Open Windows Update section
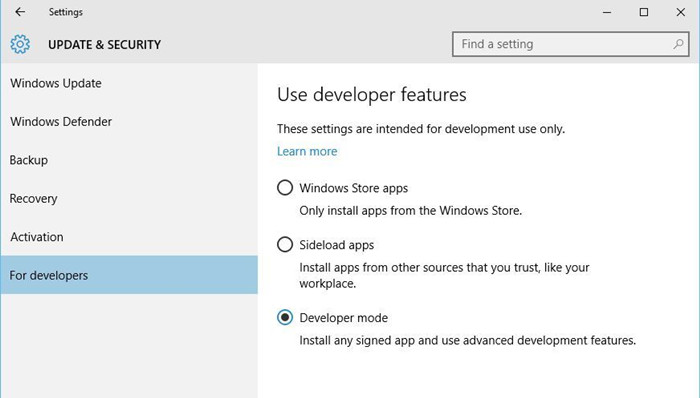 click(x=129, y=83)
